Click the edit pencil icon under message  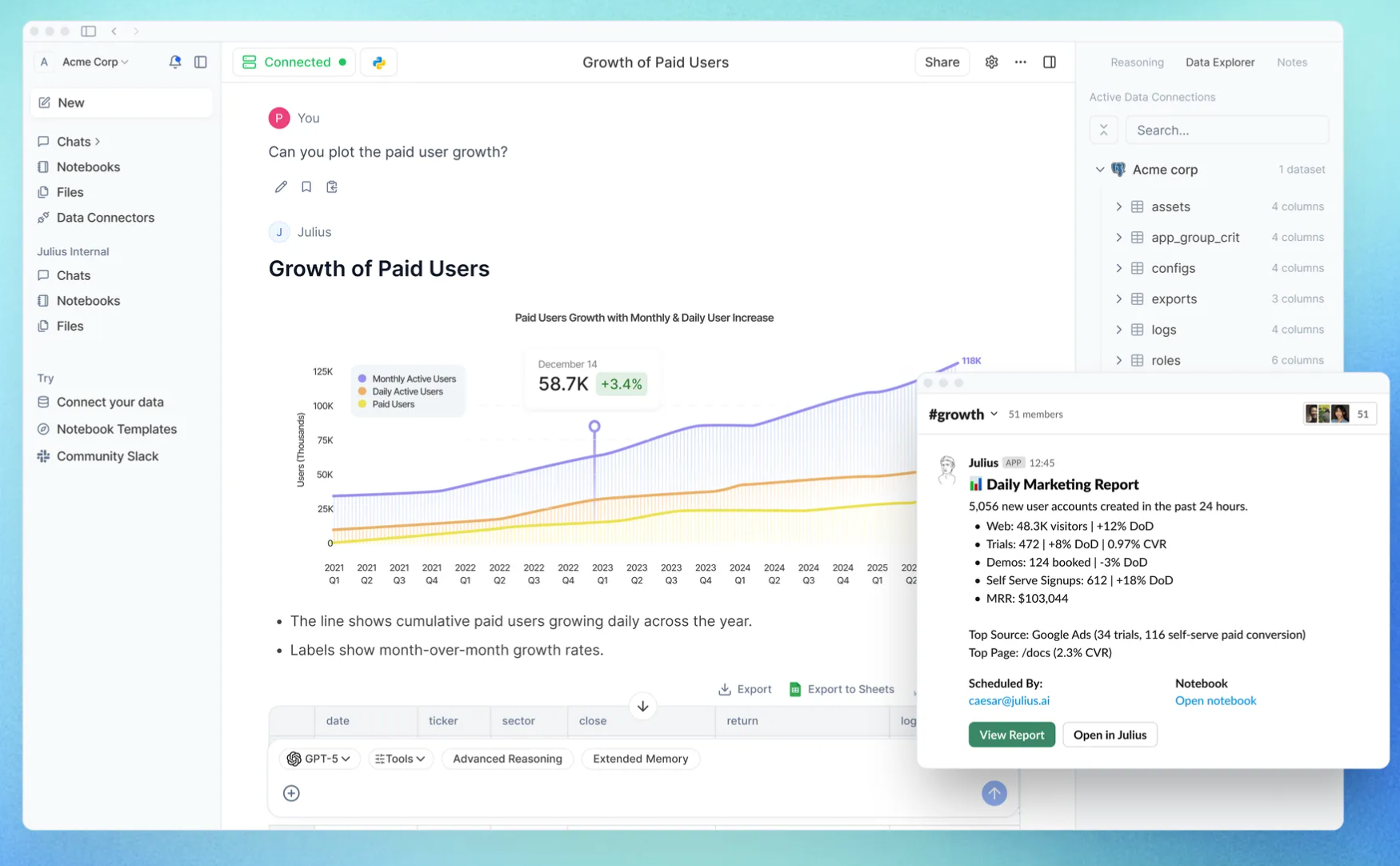281,186
